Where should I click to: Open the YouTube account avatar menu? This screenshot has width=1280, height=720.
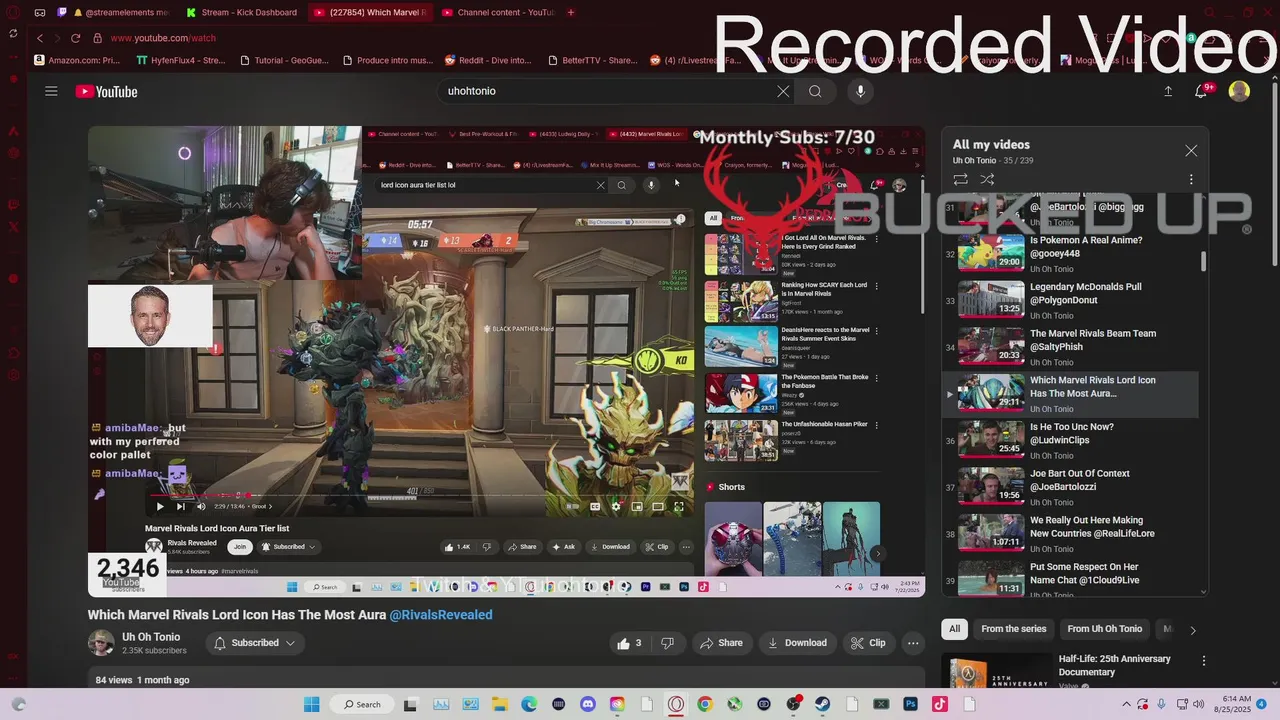(1239, 91)
